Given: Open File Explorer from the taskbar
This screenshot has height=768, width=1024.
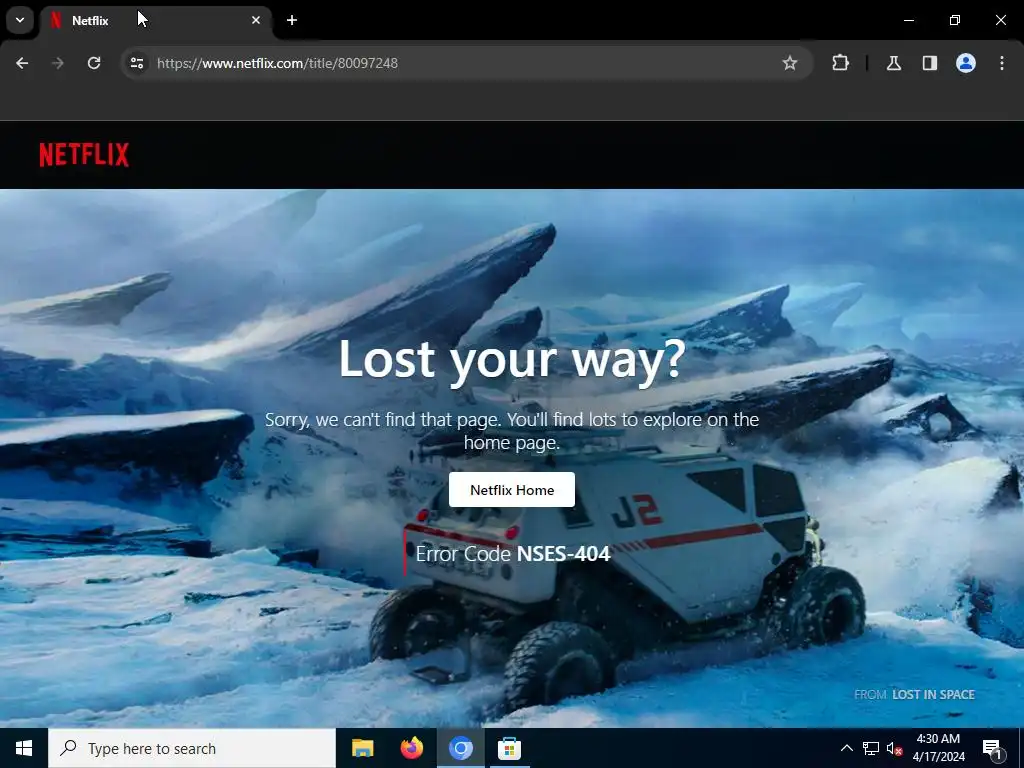Looking at the screenshot, I should pos(362,748).
